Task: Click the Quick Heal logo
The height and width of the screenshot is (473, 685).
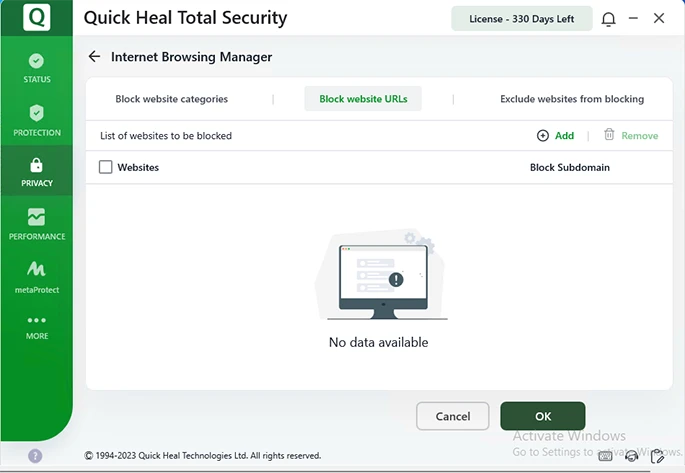Action: point(37,18)
